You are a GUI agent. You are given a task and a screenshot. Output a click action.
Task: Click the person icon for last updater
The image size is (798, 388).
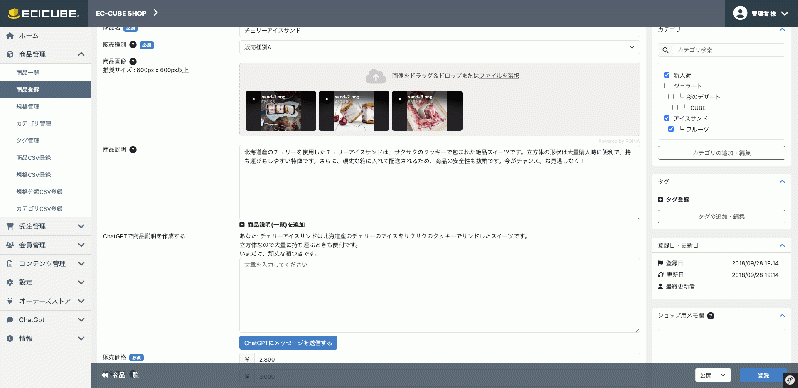tap(661, 287)
